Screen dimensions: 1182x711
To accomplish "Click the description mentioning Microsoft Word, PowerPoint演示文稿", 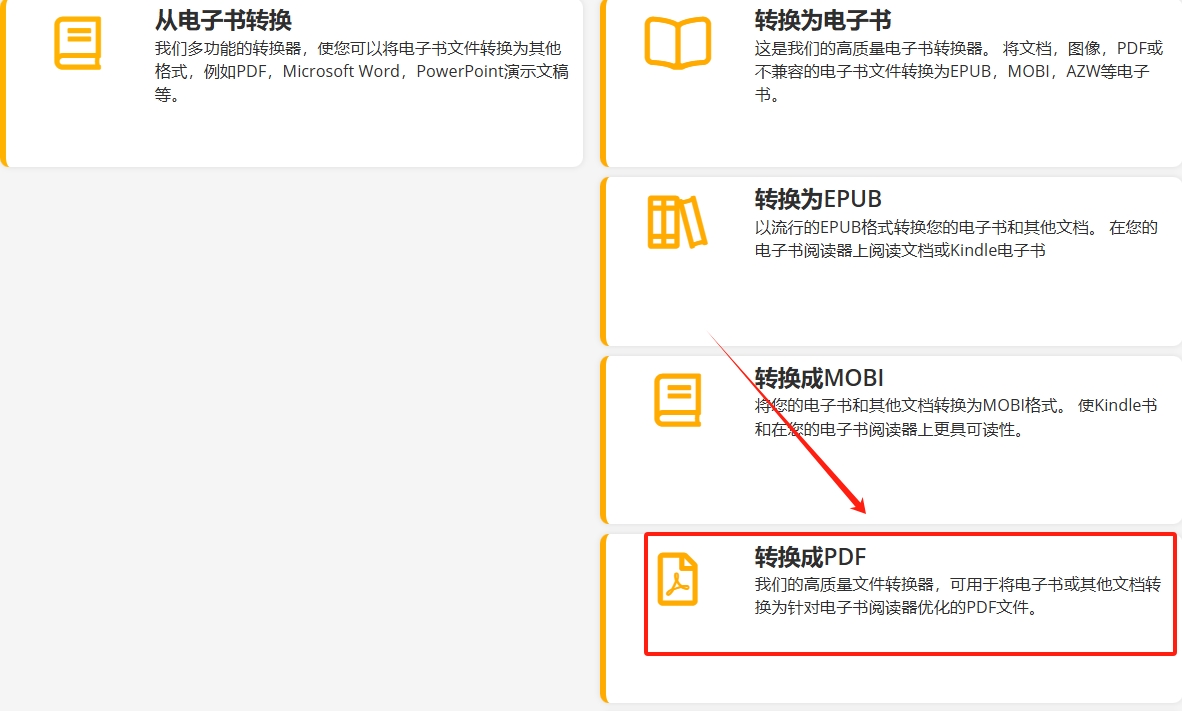I will point(362,72).
